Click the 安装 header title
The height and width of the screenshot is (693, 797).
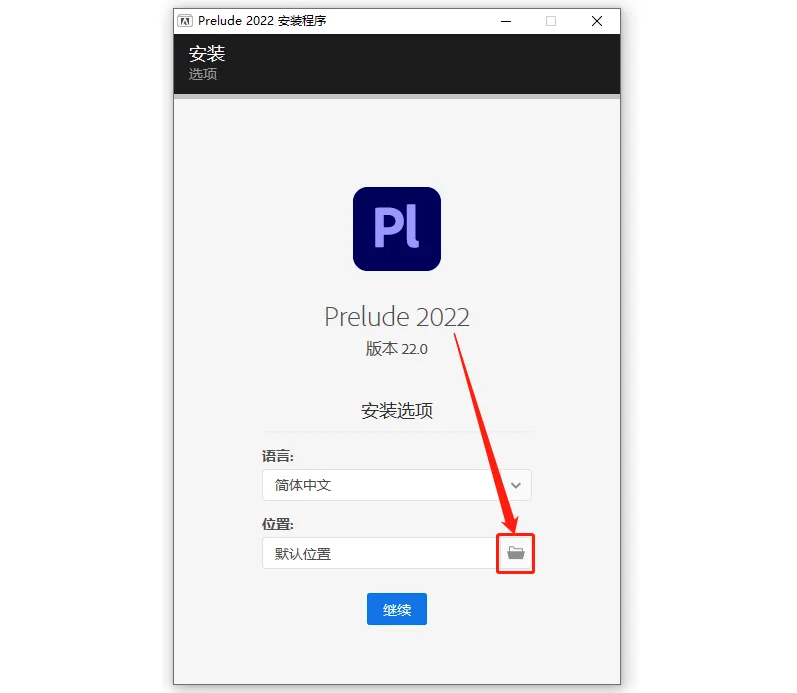[207, 53]
